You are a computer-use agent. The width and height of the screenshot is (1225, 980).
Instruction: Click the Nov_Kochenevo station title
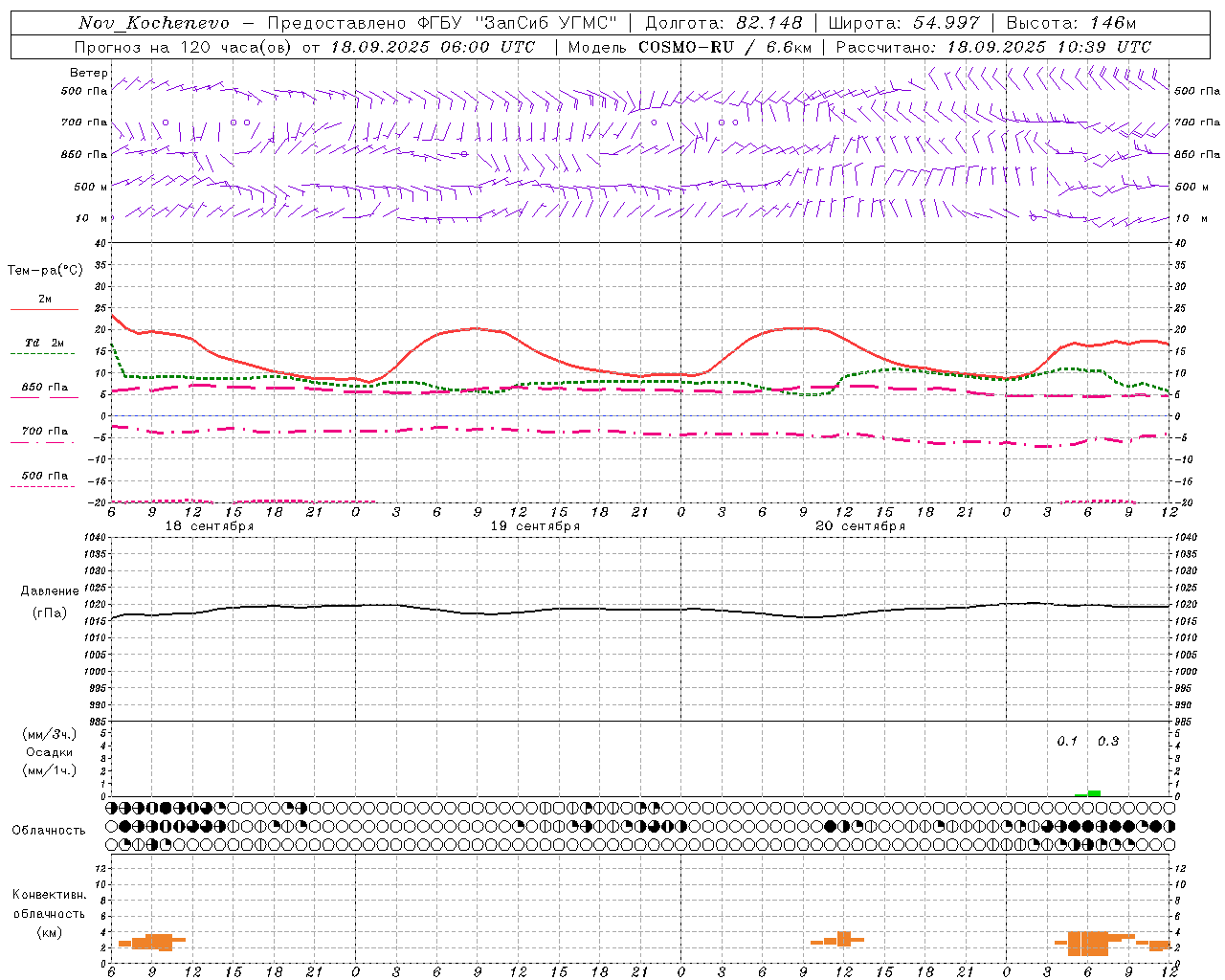(154, 23)
